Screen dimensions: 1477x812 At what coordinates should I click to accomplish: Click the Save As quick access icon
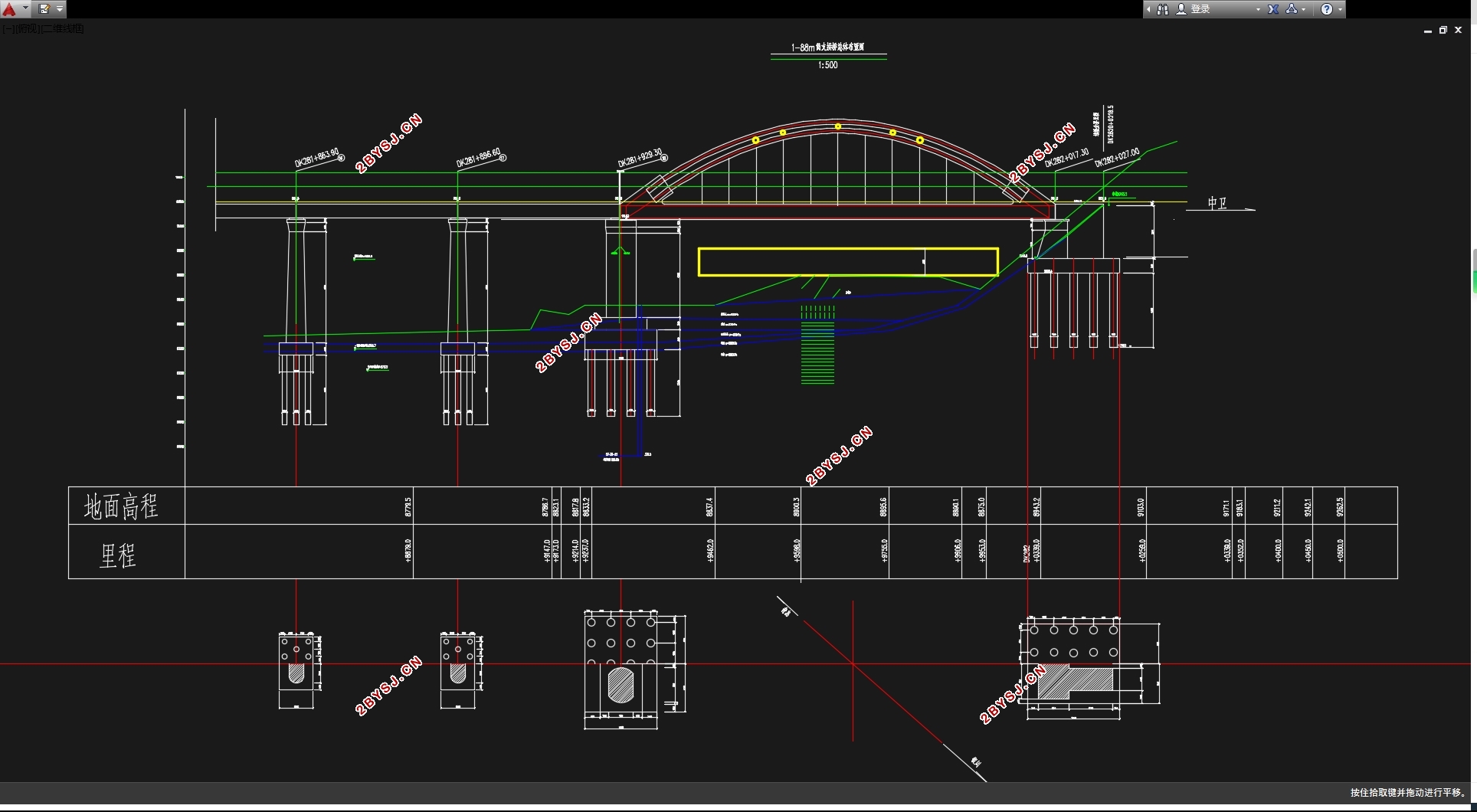(44, 9)
